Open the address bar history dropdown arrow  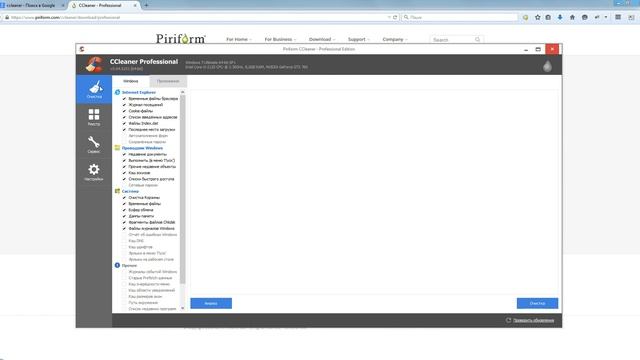[x=389, y=18]
